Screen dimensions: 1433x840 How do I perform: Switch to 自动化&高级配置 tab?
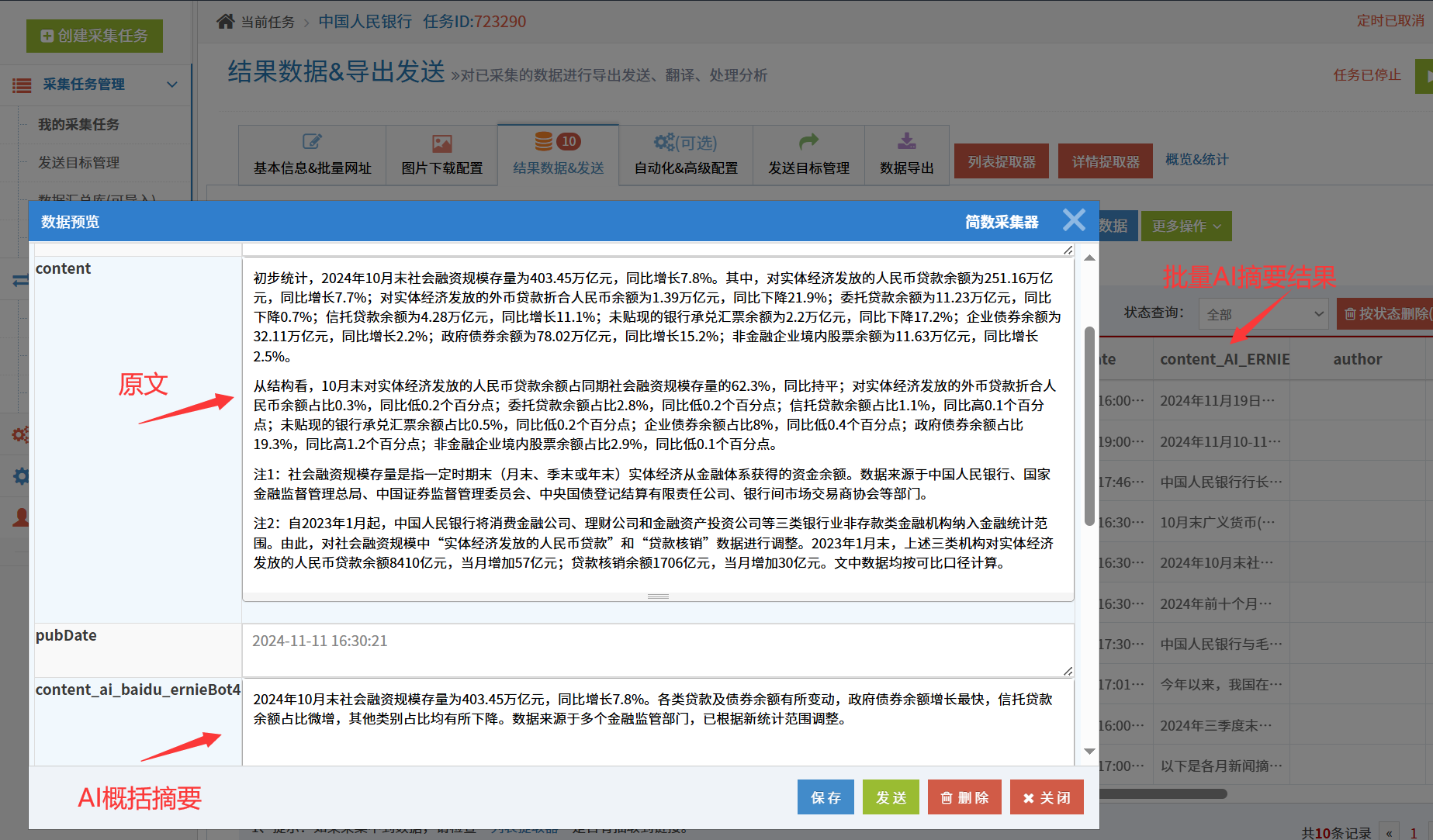click(686, 155)
